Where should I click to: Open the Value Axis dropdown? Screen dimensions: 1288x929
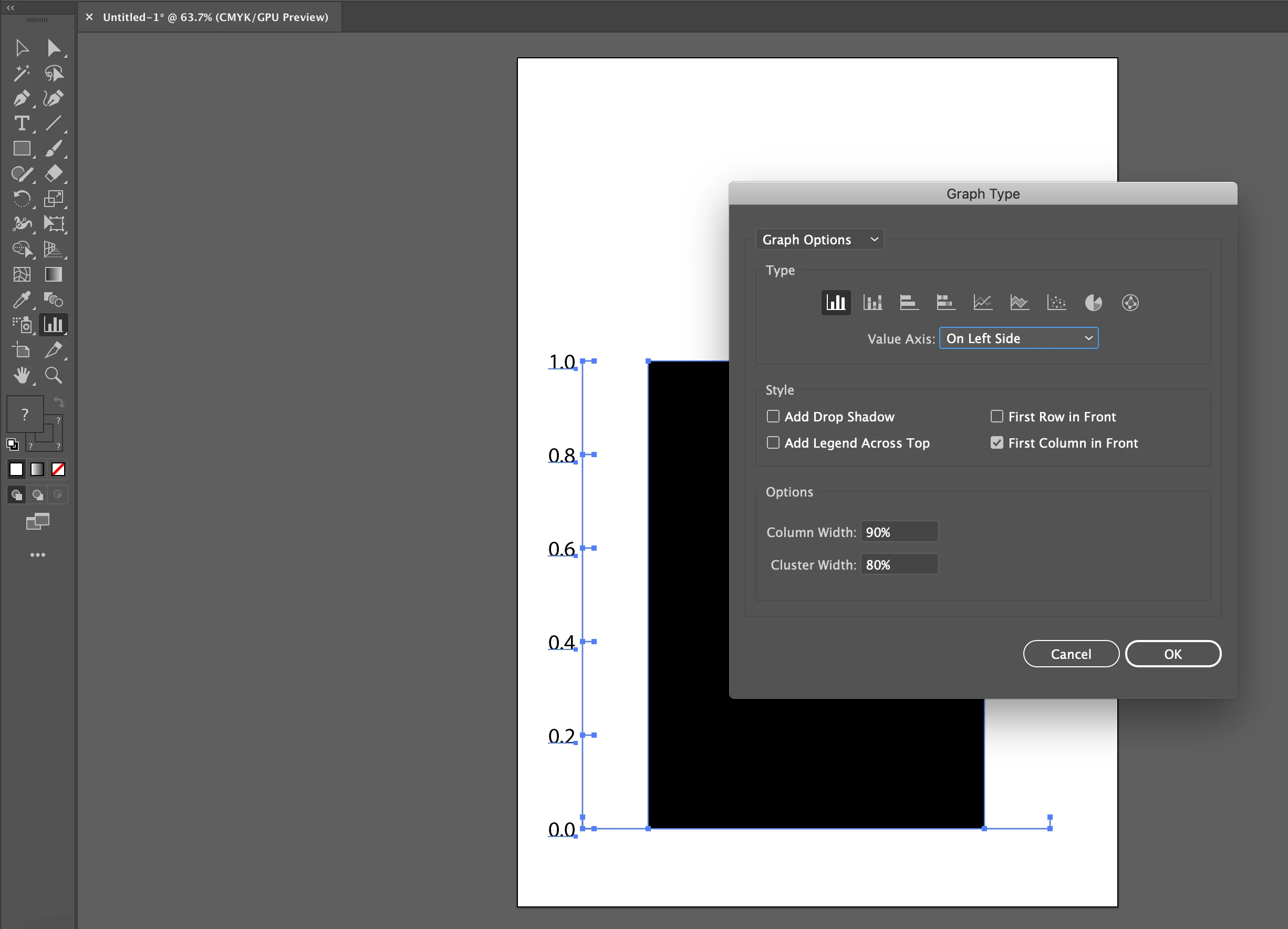tap(1019, 338)
